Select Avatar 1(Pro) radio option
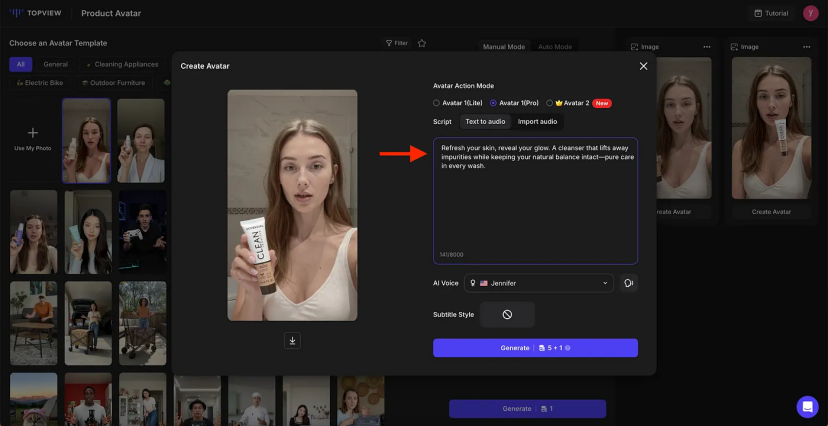 tap(514, 103)
